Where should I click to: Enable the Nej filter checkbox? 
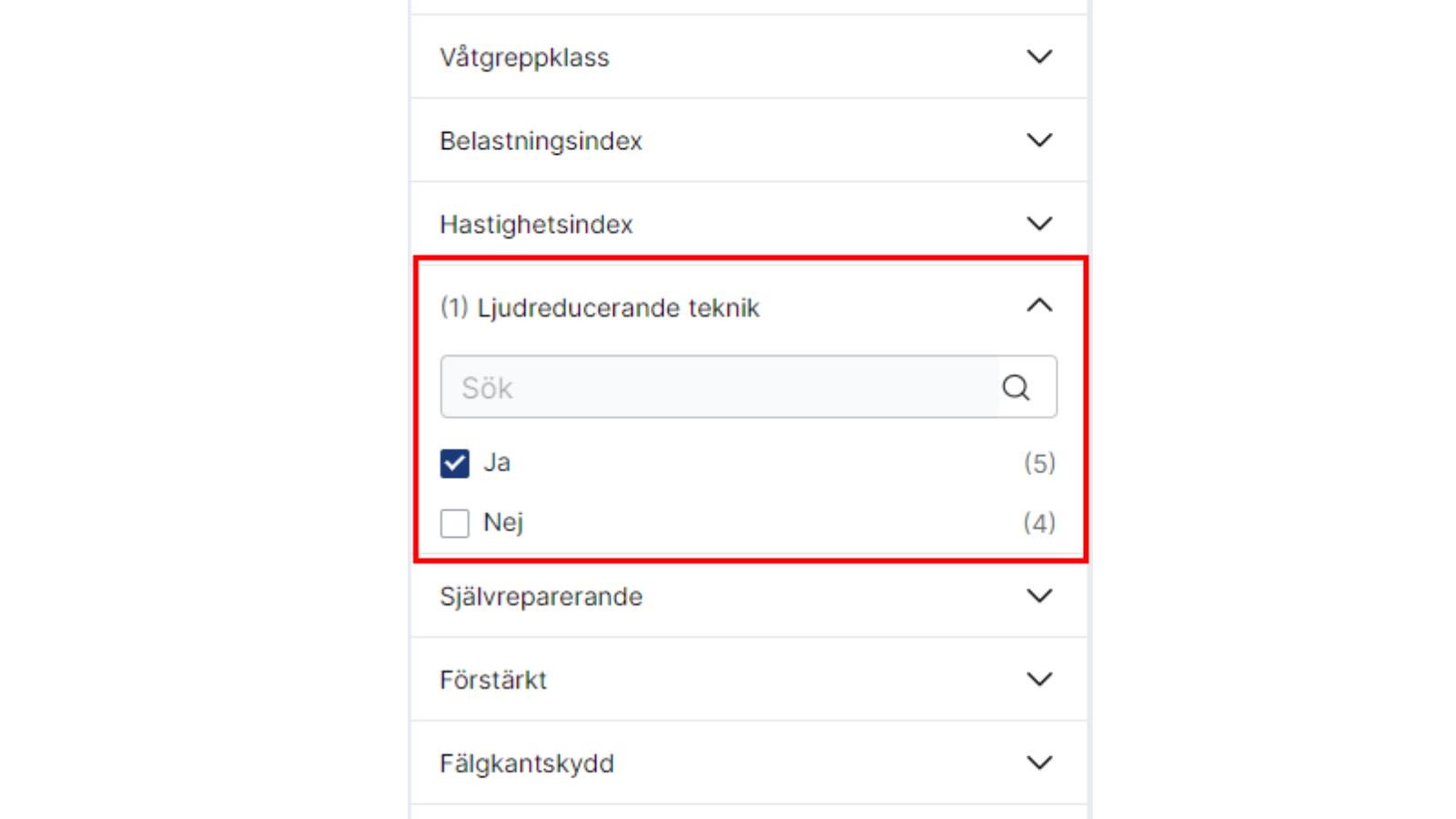454,523
